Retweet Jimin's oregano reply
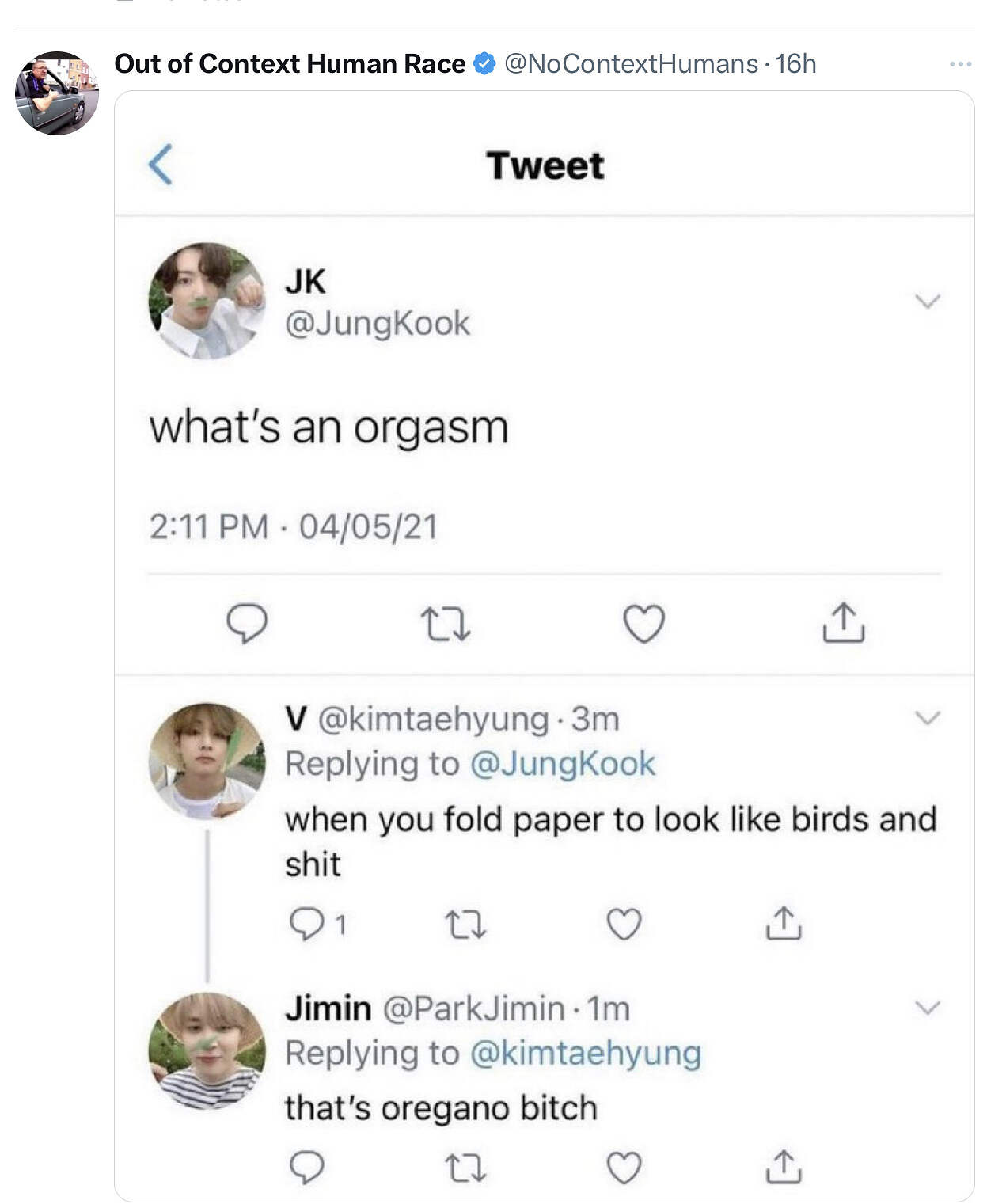 tap(465, 1168)
